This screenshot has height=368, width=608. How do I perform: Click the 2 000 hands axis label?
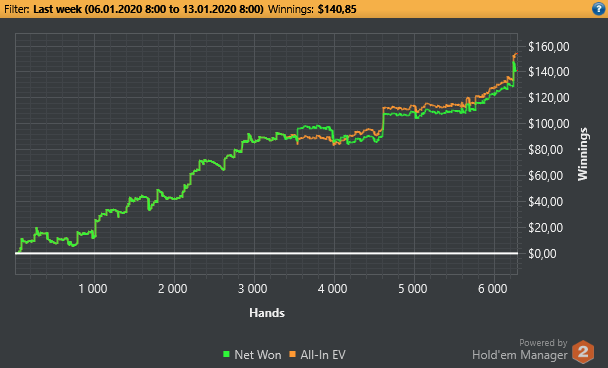[173, 289]
